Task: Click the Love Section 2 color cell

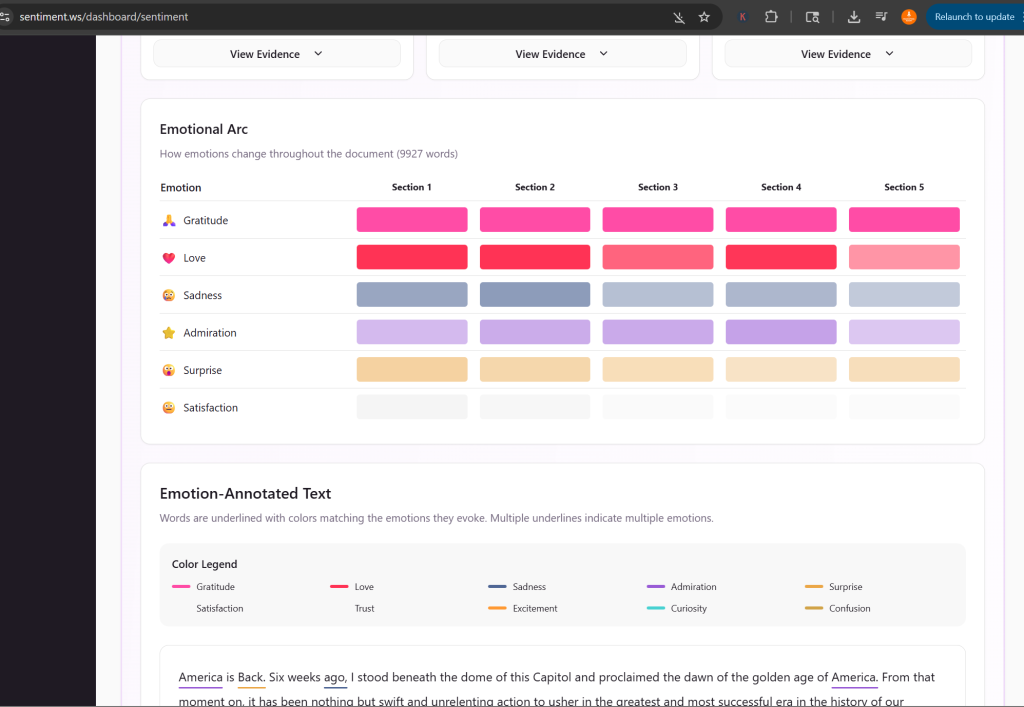Action: (535, 257)
